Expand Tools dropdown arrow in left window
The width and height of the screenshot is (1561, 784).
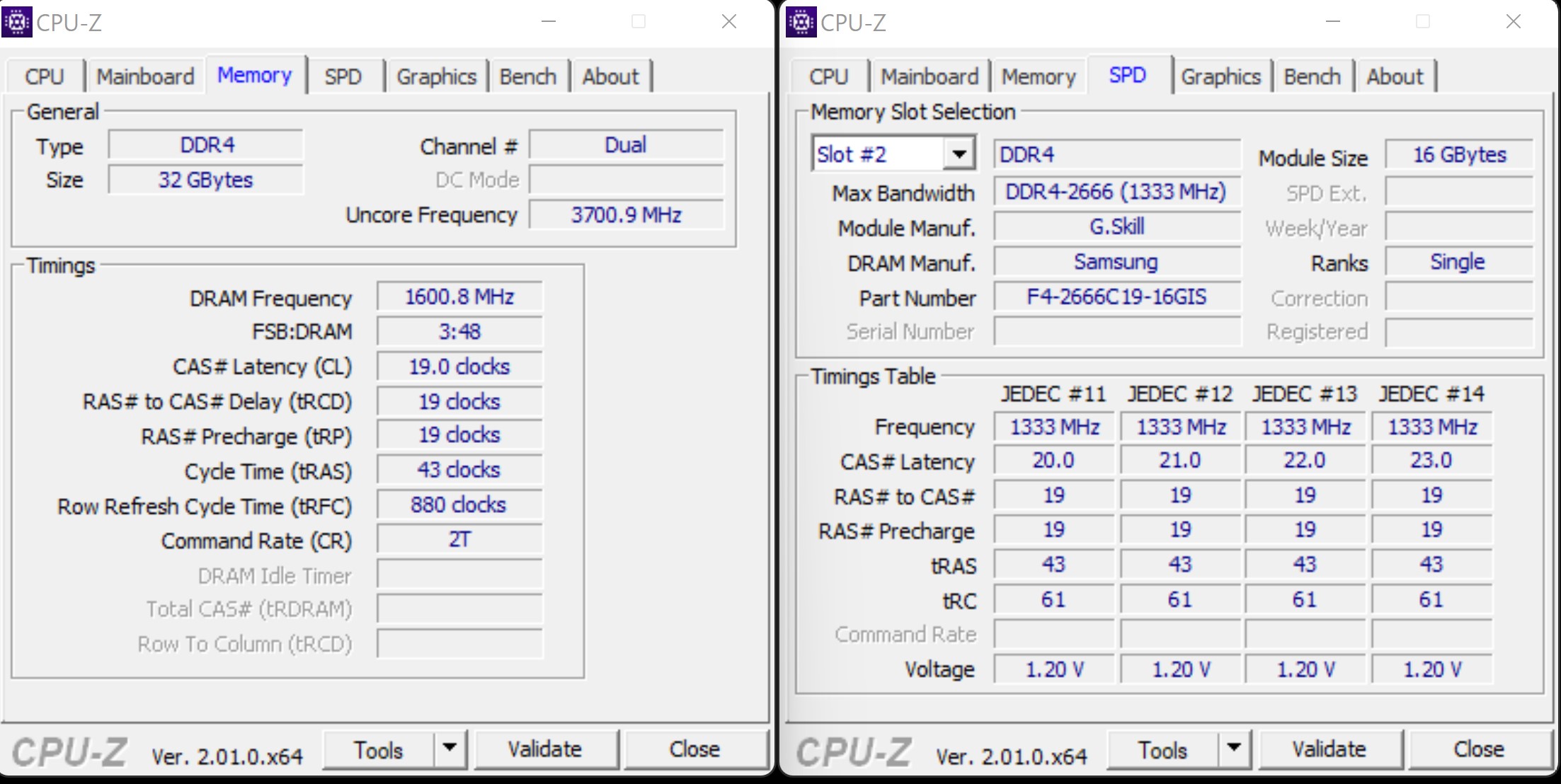pos(450,748)
